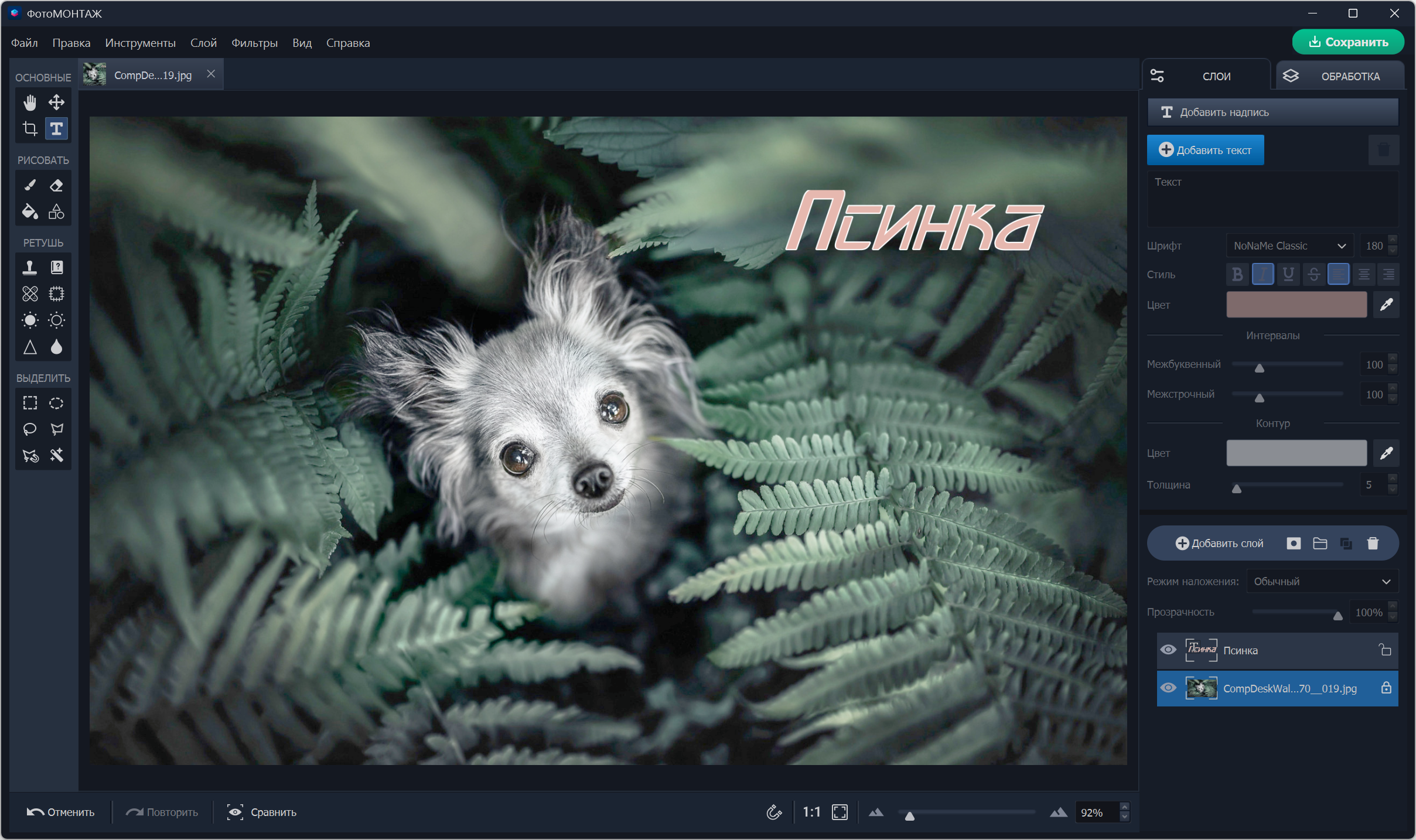The width and height of the screenshot is (1416, 840).
Task: Expand the blend mode Обычный dropdown
Action: tap(1322, 582)
